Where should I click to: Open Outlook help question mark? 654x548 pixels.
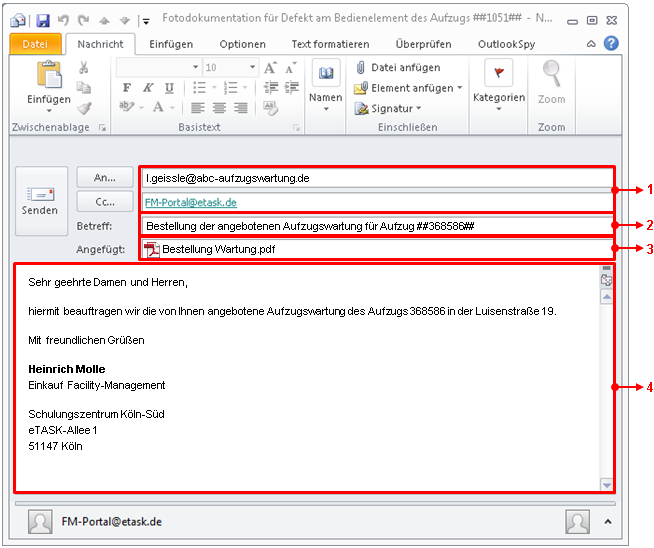coord(611,43)
